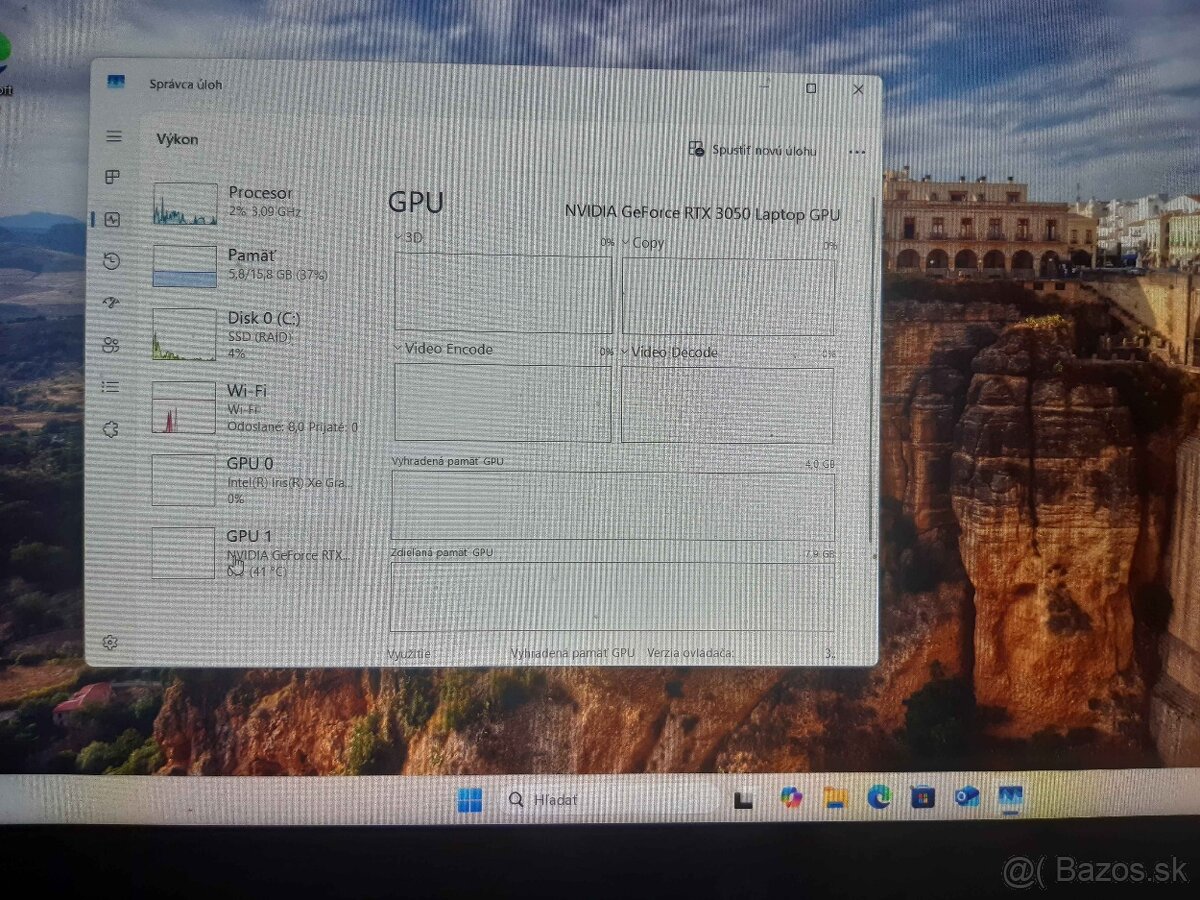The height and width of the screenshot is (900, 1200).
Task: Toggle the navigation pane with the hamburger icon
Action: tap(112, 137)
